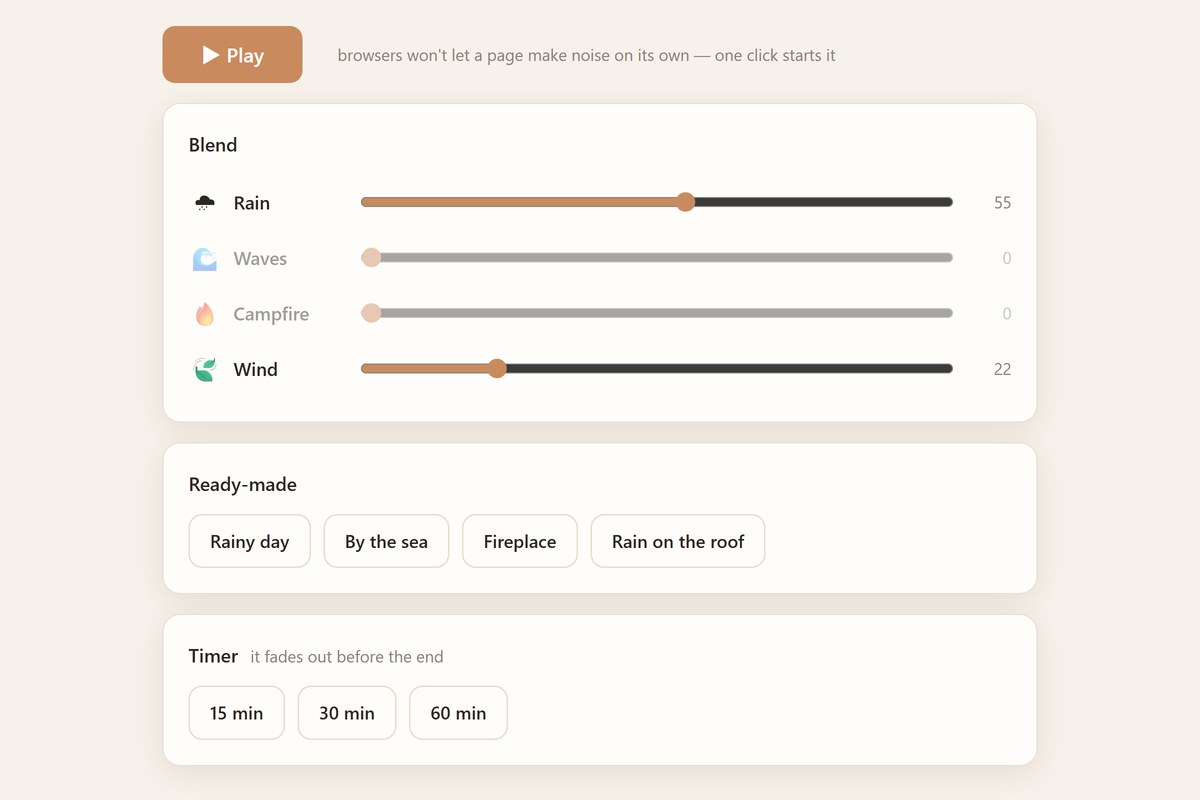Choose the Rain on the roof preset

678,542
